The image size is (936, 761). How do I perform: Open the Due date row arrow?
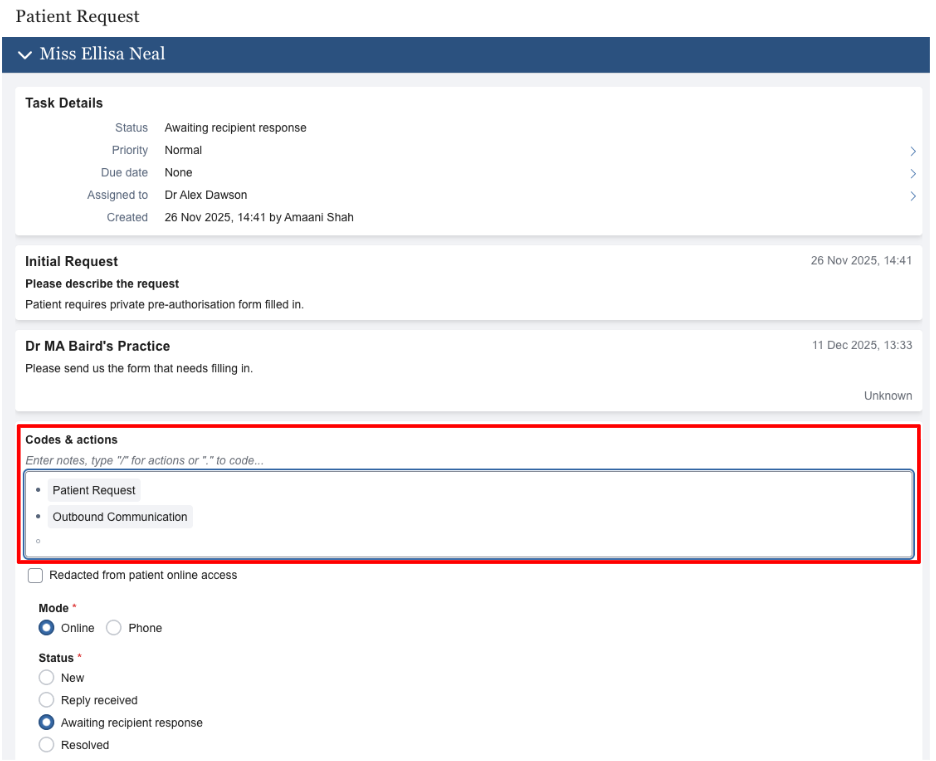point(912,173)
